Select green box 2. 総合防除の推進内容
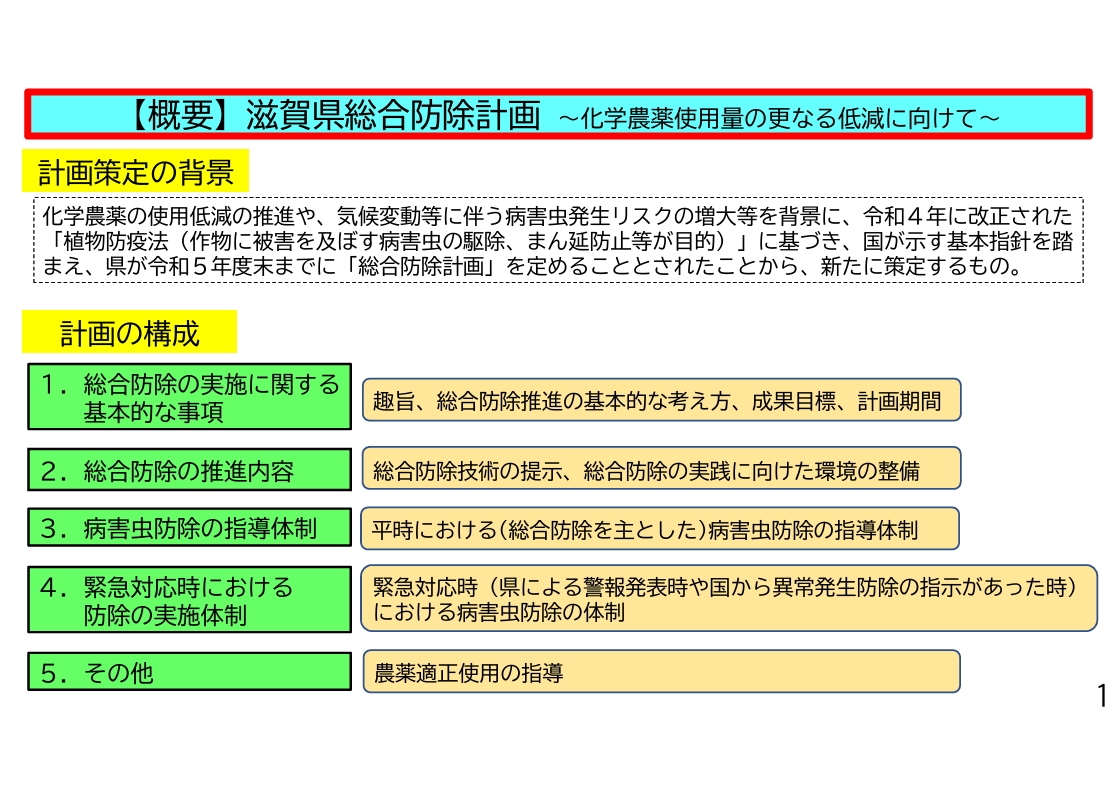This screenshot has width=1119, height=792. point(189,471)
